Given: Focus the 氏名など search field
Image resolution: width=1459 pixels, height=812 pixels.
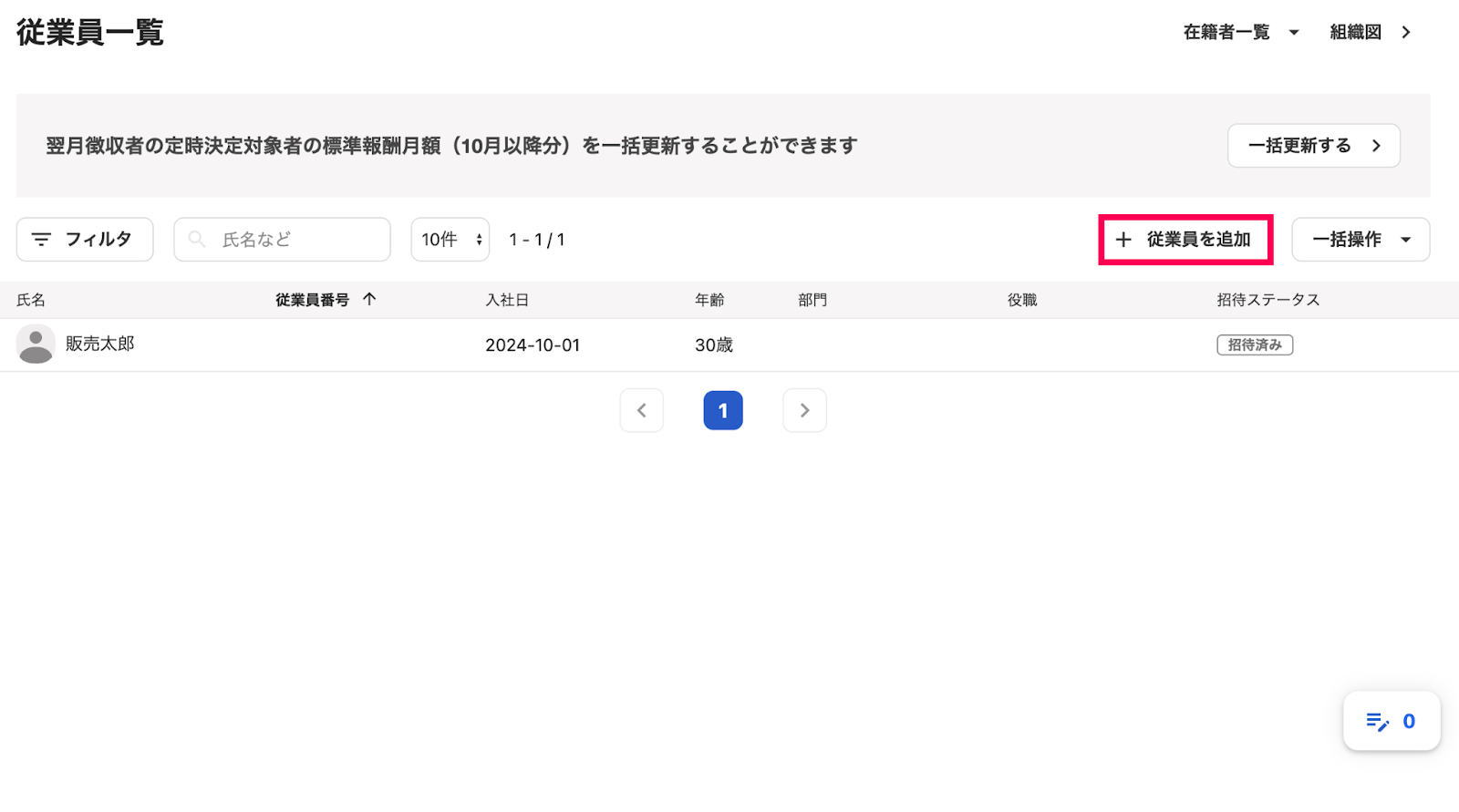Looking at the screenshot, I should [x=292, y=240].
